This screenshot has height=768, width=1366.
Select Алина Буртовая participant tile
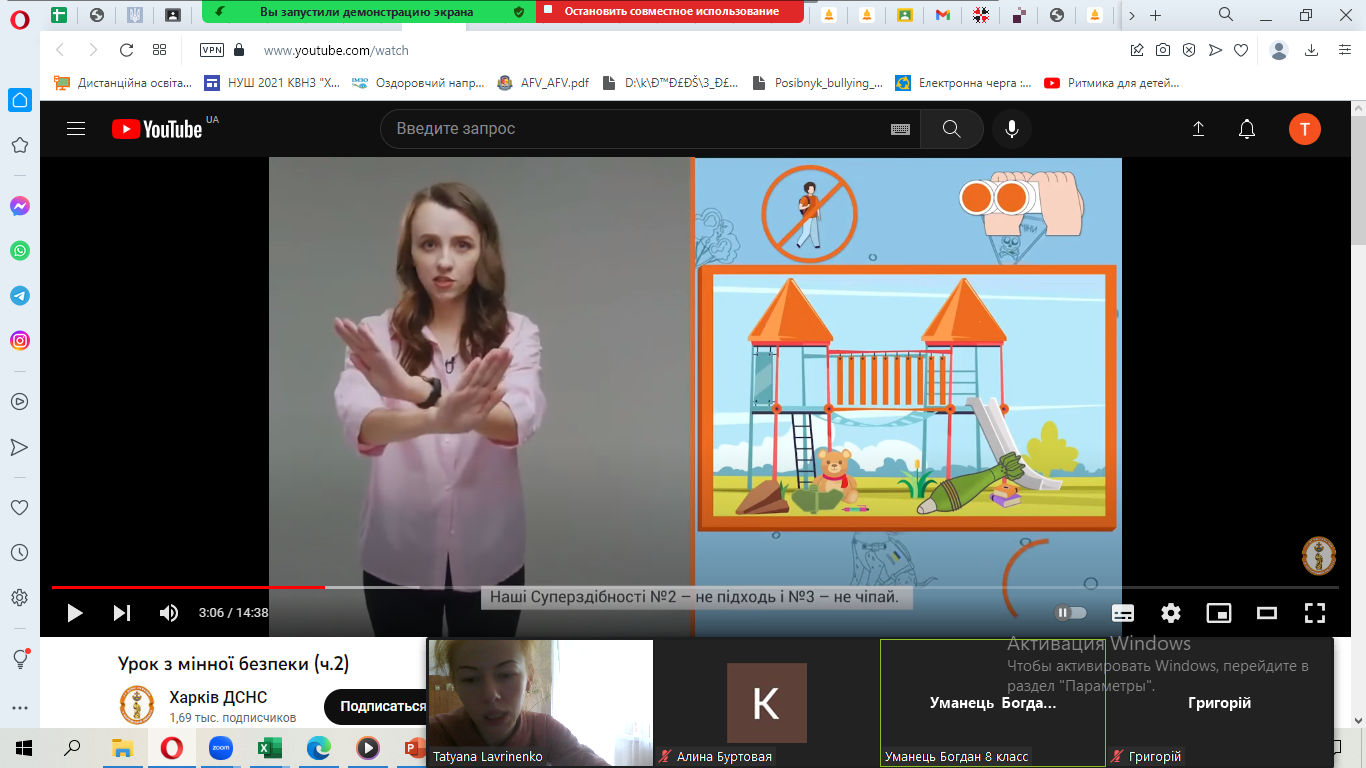click(766, 703)
